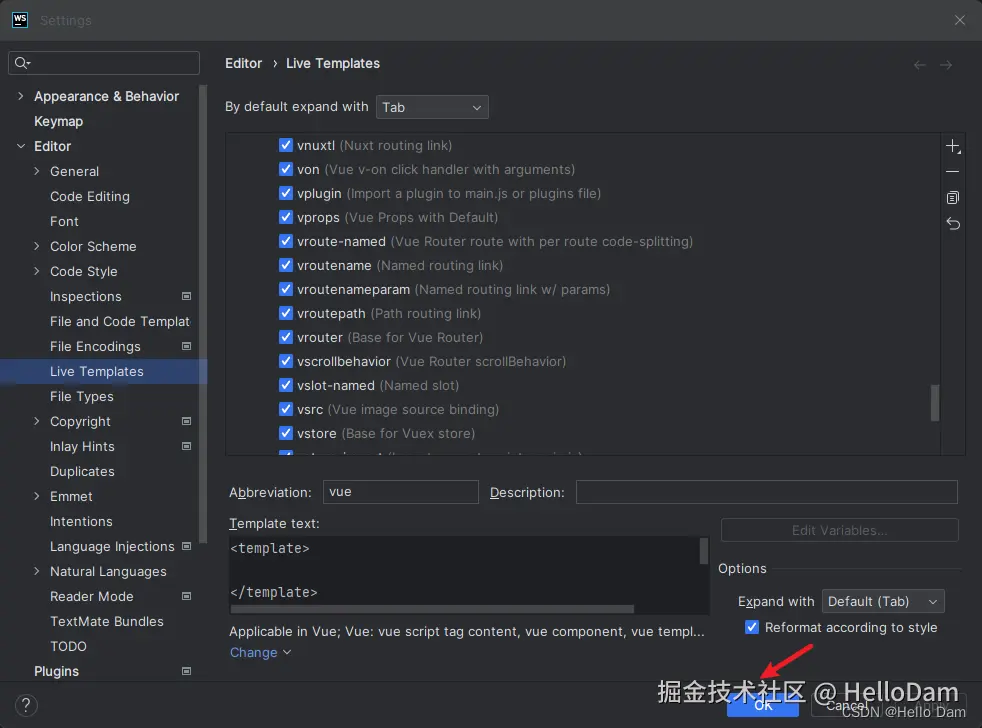982x728 pixels.
Task: Disable the vroute-named template checkbox
Action: pyautogui.click(x=286, y=241)
